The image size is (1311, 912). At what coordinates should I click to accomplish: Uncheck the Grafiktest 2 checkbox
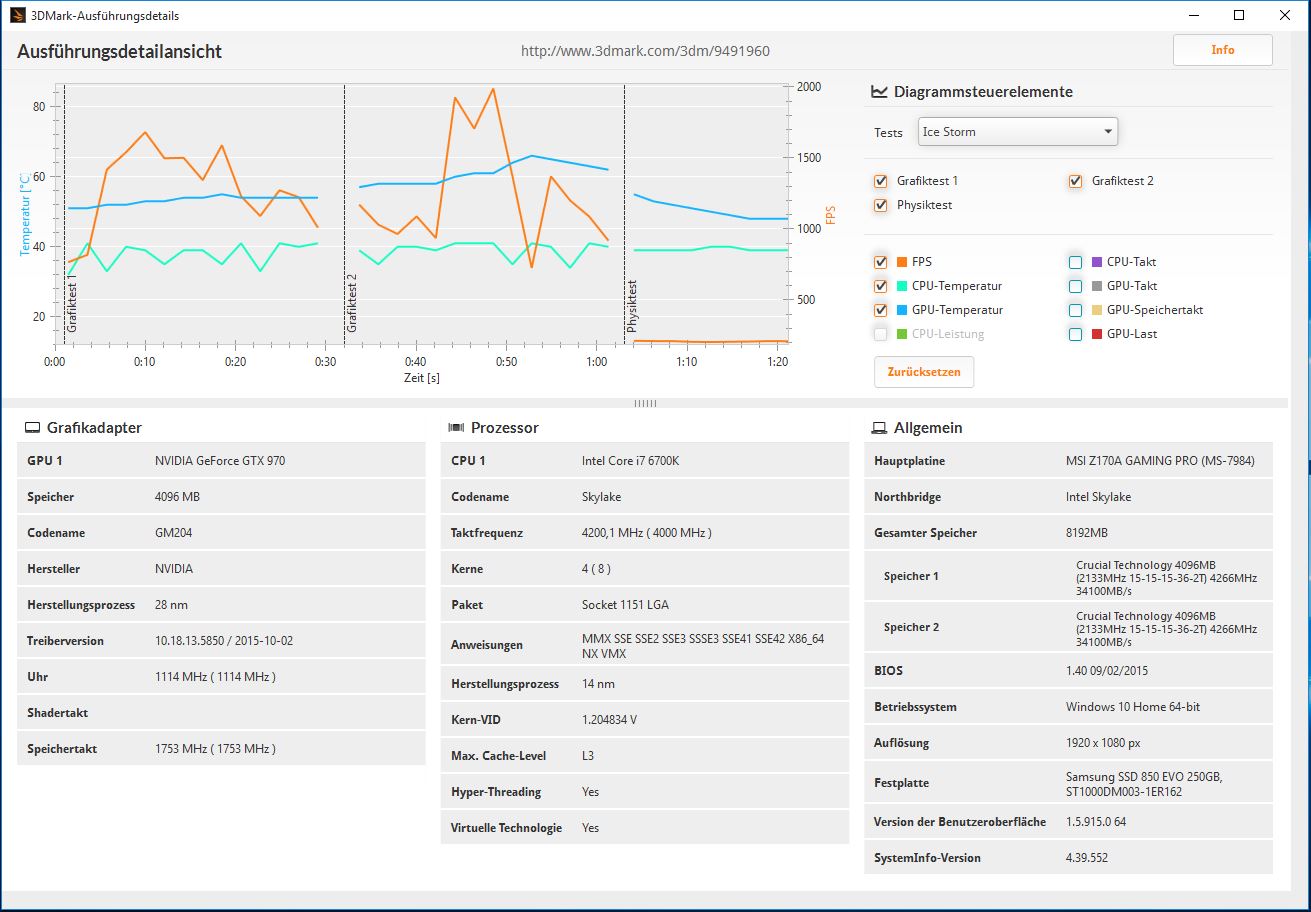1075,181
